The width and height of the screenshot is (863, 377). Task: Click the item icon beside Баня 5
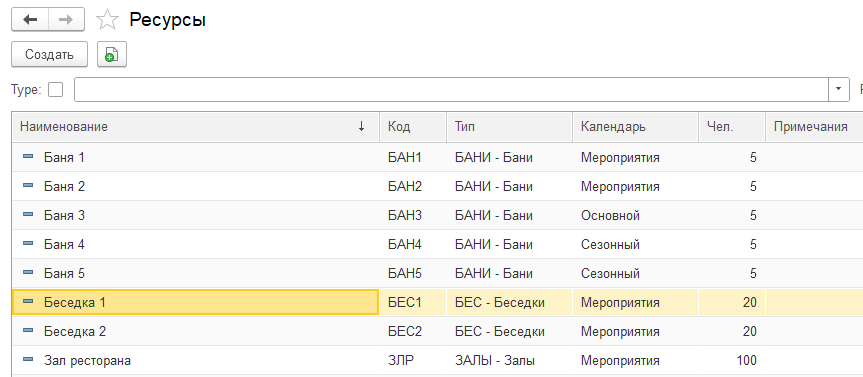point(28,273)
